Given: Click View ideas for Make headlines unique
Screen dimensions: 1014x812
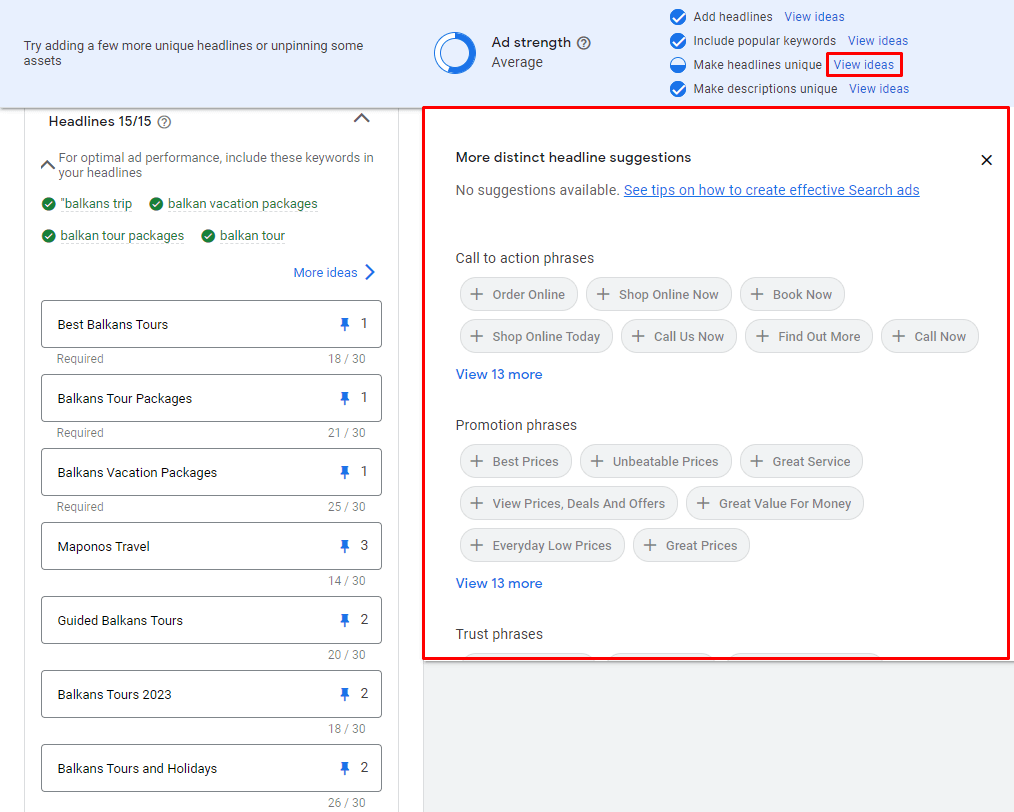Looking at the screenshot, I should click(863, 65).
